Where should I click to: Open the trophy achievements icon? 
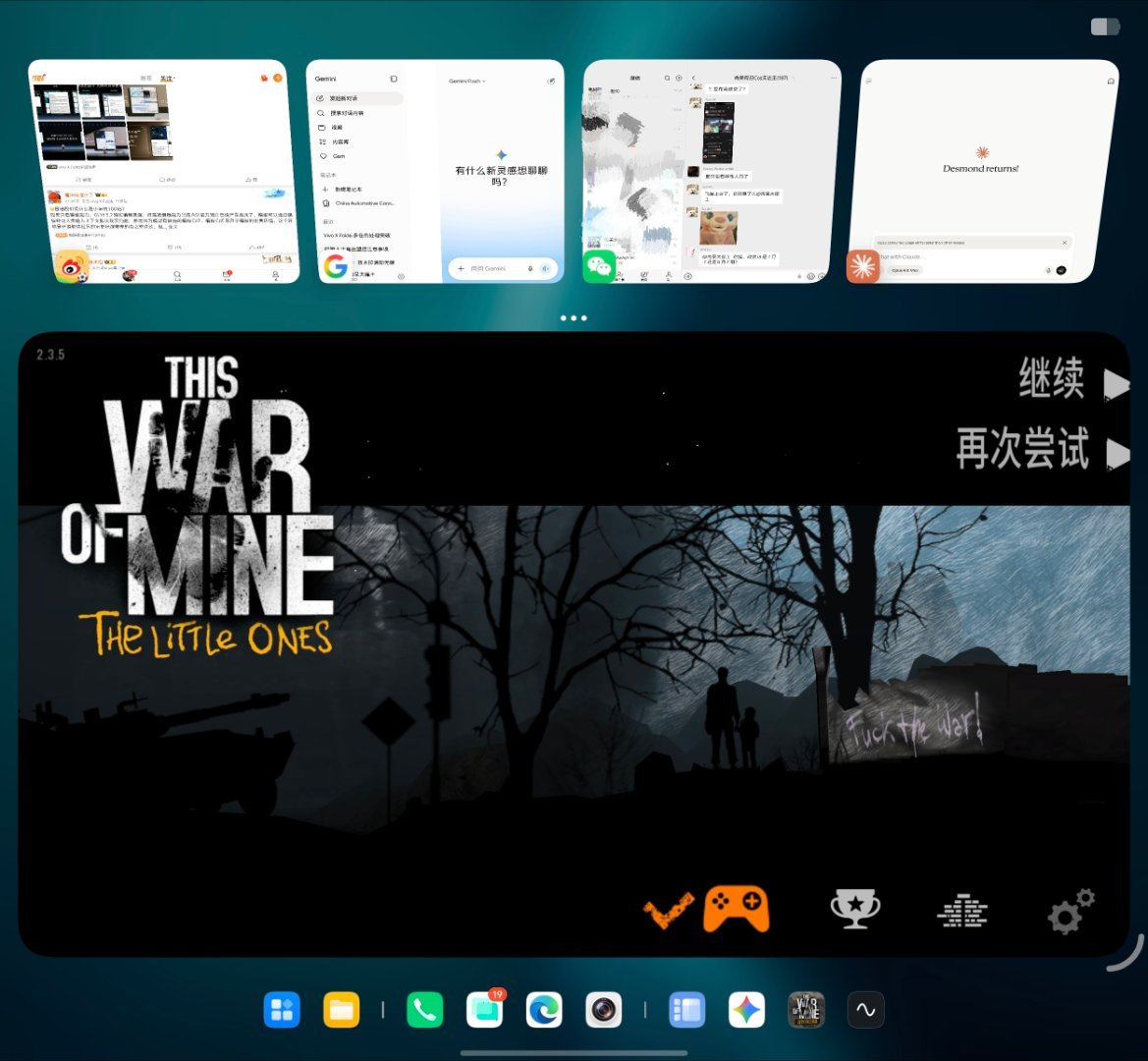pos(855,909)
